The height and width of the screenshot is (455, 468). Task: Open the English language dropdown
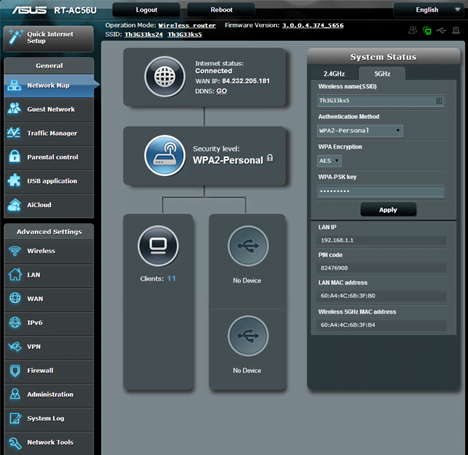[x=430, y=10]
